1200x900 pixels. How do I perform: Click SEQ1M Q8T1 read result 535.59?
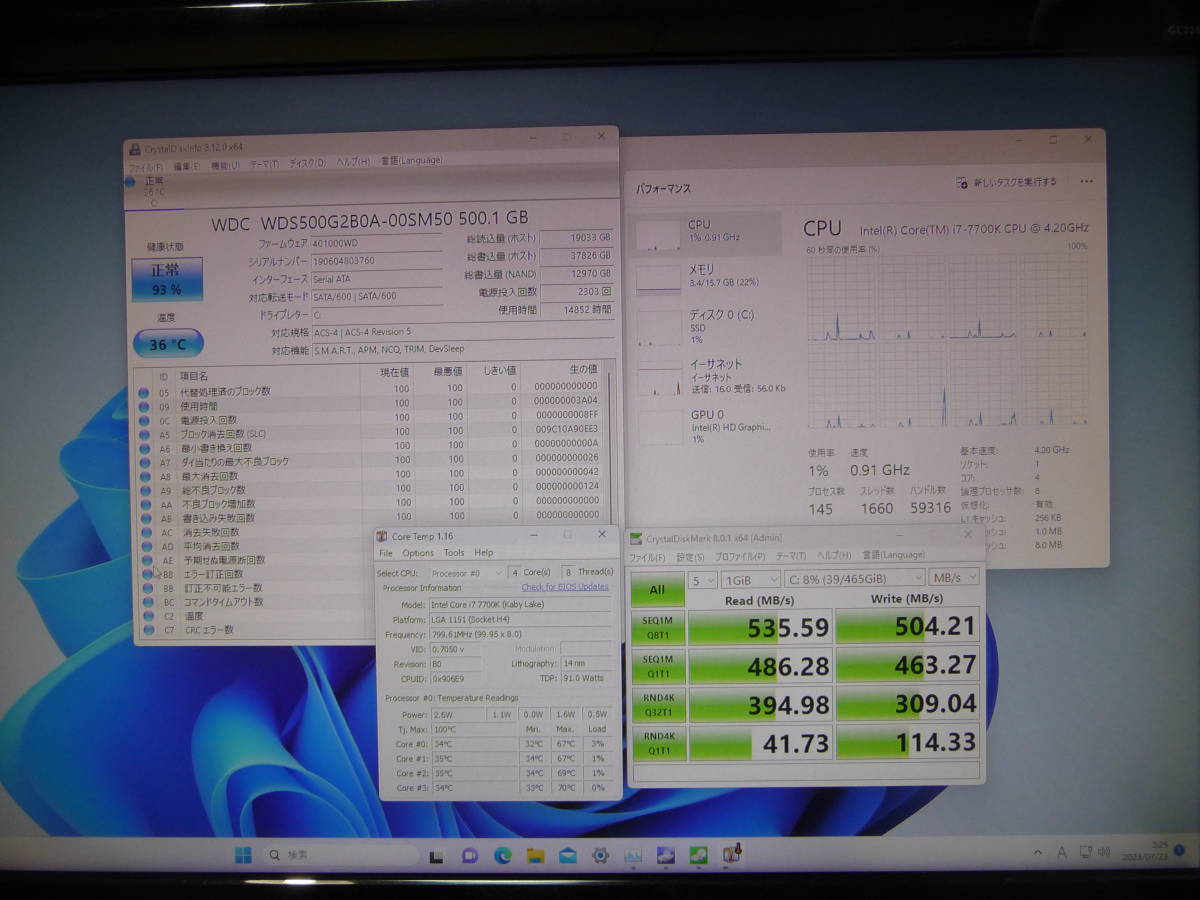pyautogui.click(x=759, y=627)
